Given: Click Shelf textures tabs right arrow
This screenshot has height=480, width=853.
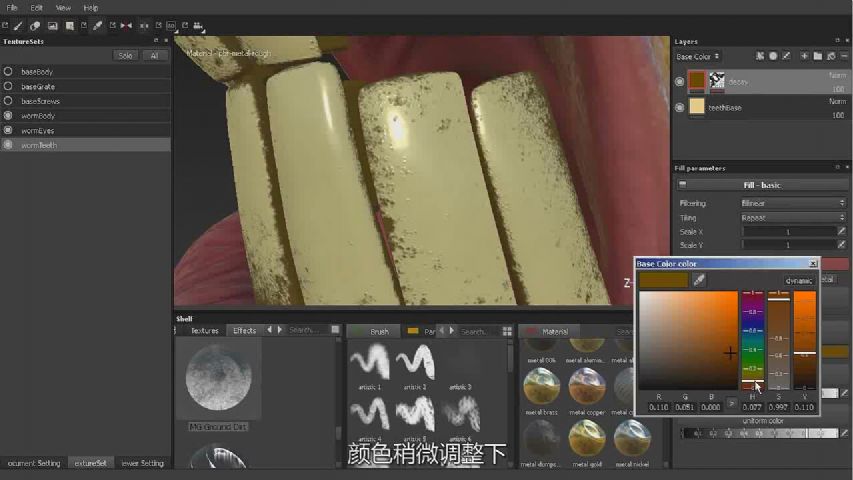Looking at the screenshot, I should coord(280,330).
